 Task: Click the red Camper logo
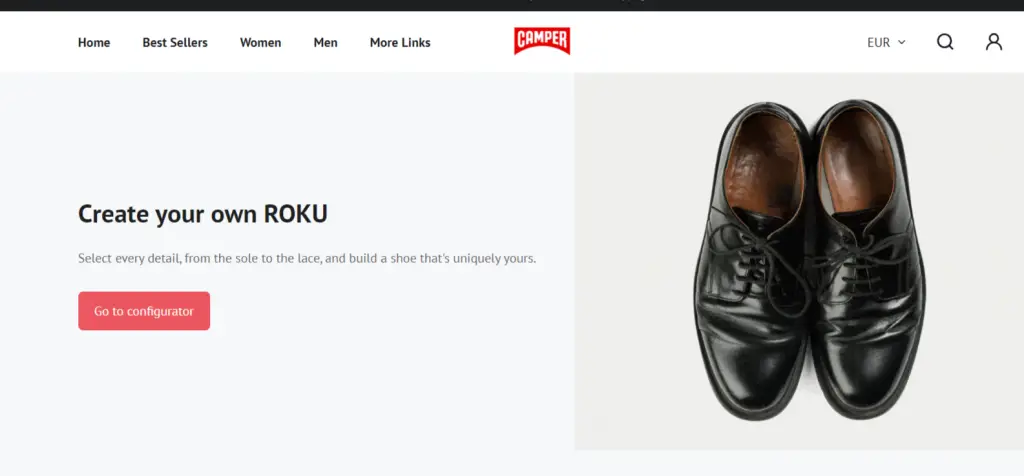coord(542,41)
